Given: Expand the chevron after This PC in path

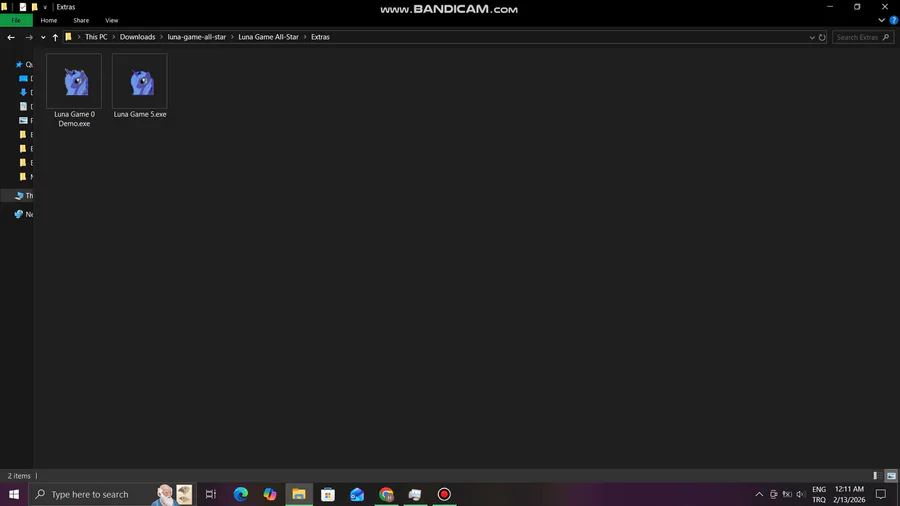Looking at the screenshot, I should (114, 37).
